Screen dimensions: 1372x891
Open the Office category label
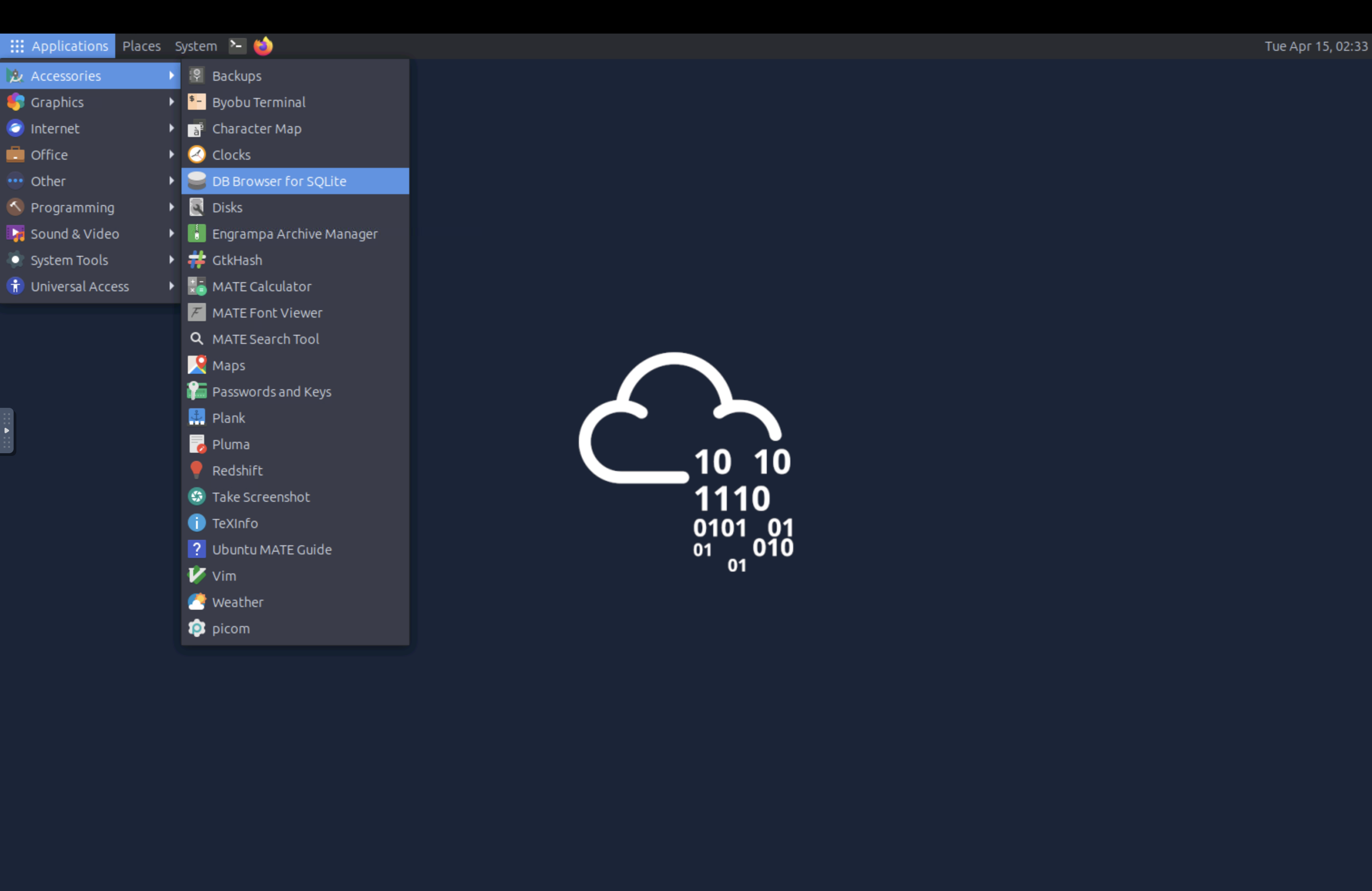(49, 154)
